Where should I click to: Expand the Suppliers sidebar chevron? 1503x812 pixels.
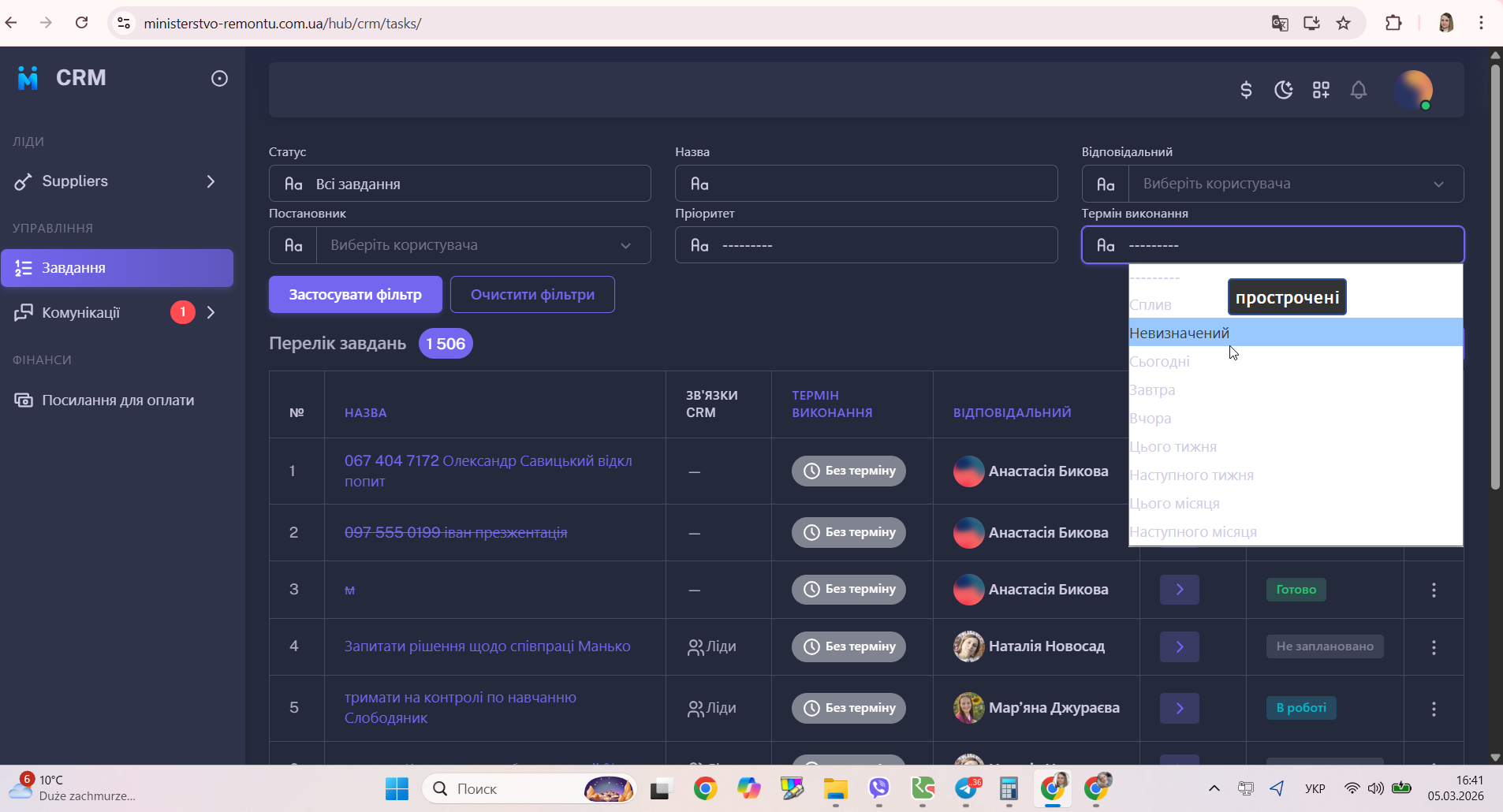(211, 181)
